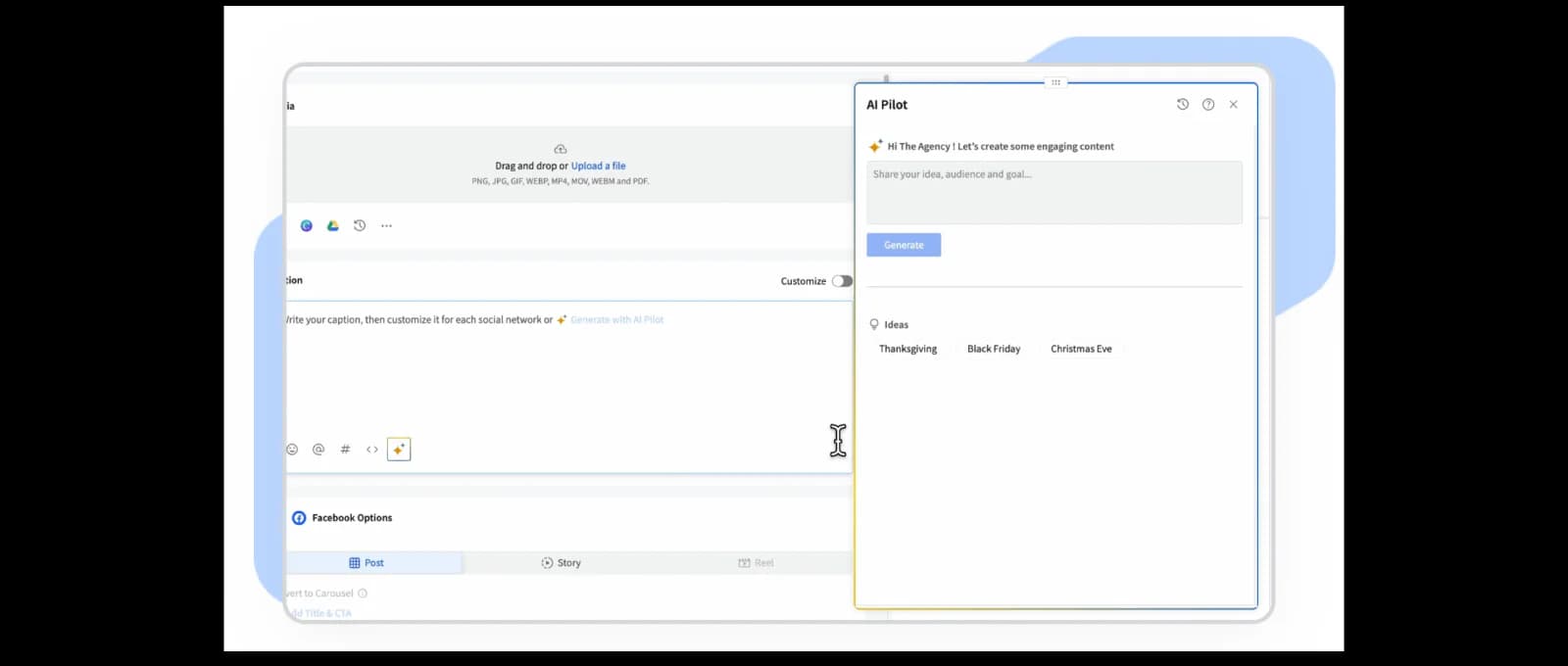The height and width of the screenshot is (666, 1568).
Task: Click the AI Pilot sparkle toolbar button
Action: (399, 450)
